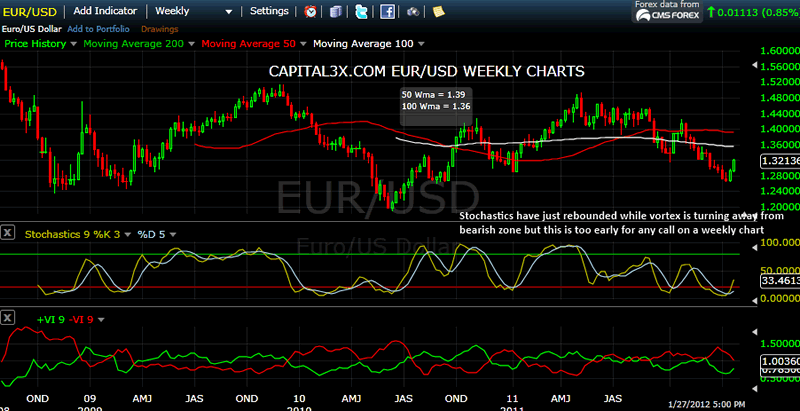800x411 pixels.
Task: Expand Moving Average 100 options arrow
Action: 421,44
